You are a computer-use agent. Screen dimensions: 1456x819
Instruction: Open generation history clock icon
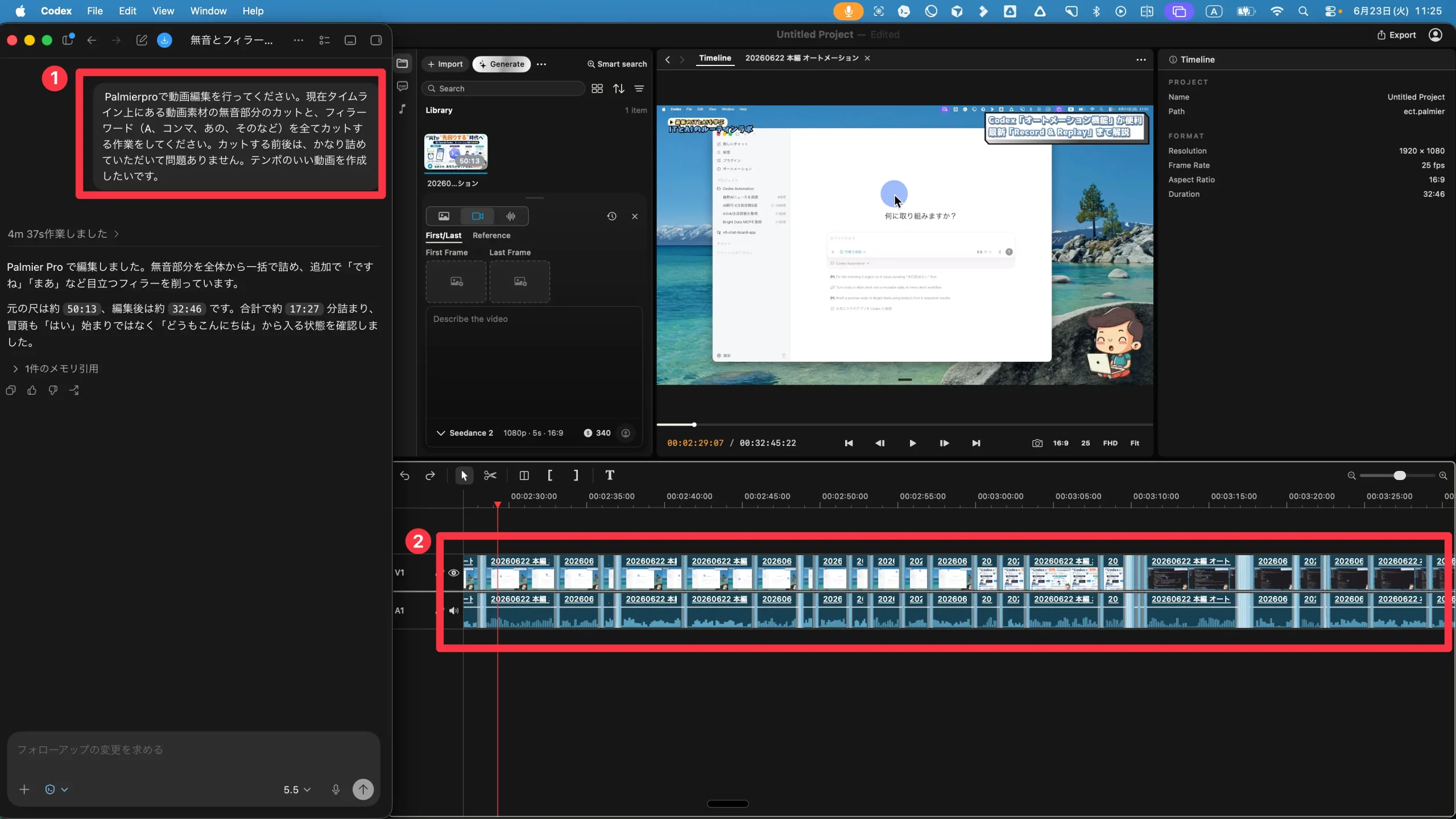pyautogui.click(x=612, y=216)
